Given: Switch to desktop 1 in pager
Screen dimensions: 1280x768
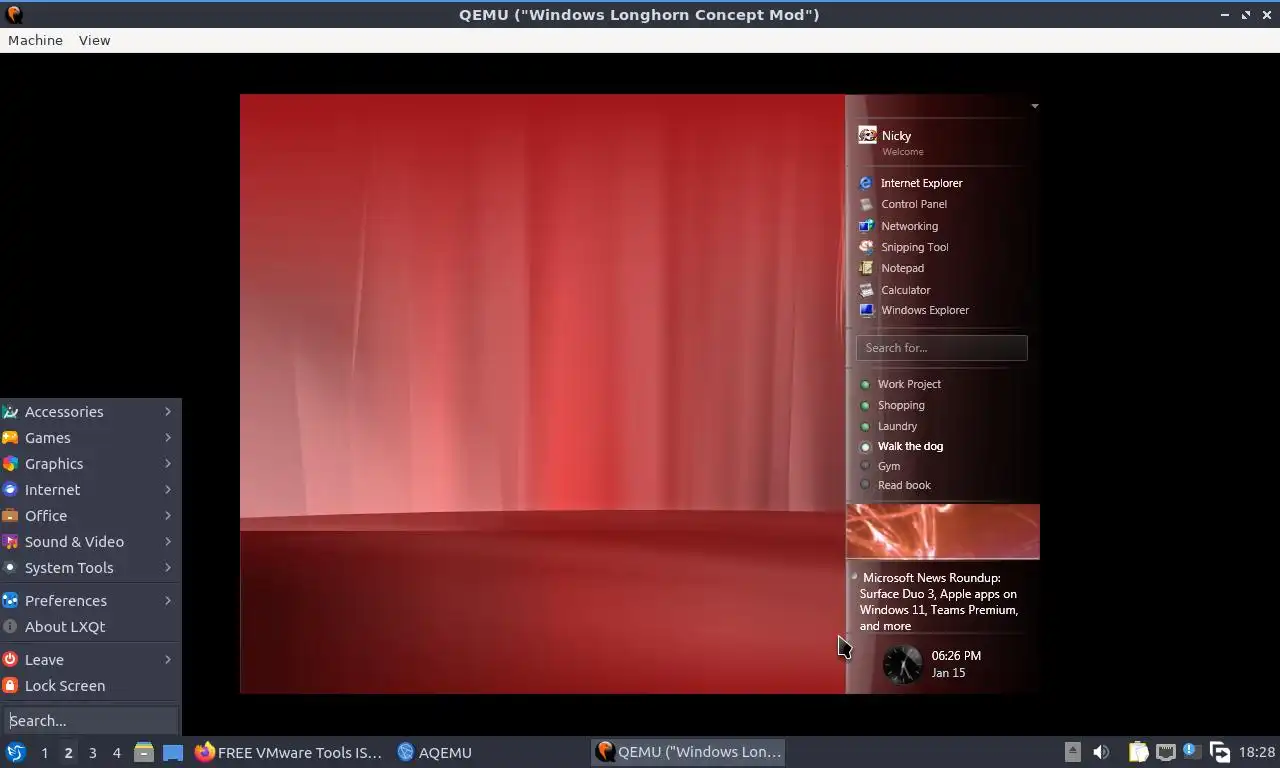Looking at the screenshot, I should [44, 753].
